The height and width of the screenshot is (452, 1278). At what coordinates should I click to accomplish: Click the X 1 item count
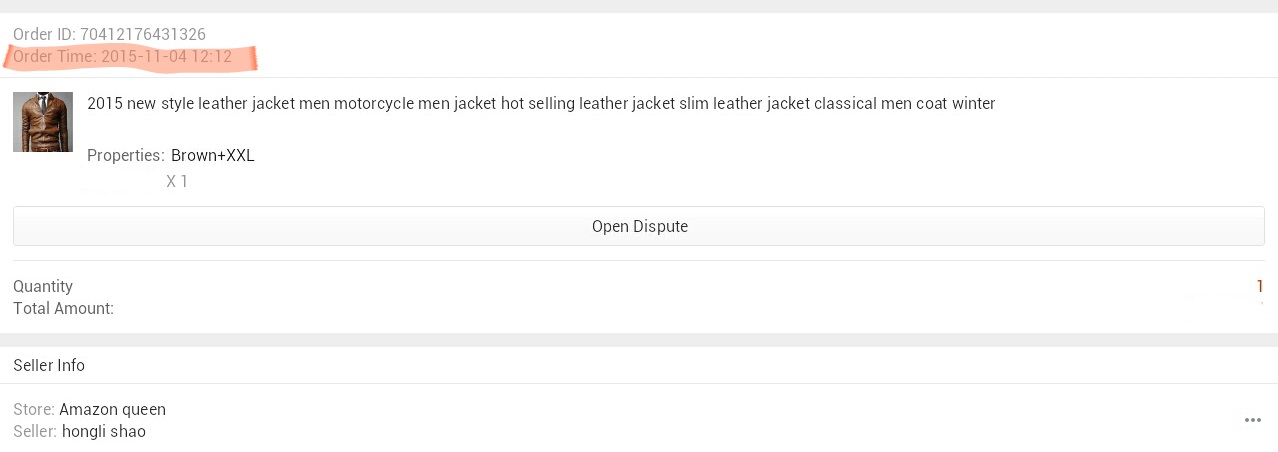(x=177, y=182)
